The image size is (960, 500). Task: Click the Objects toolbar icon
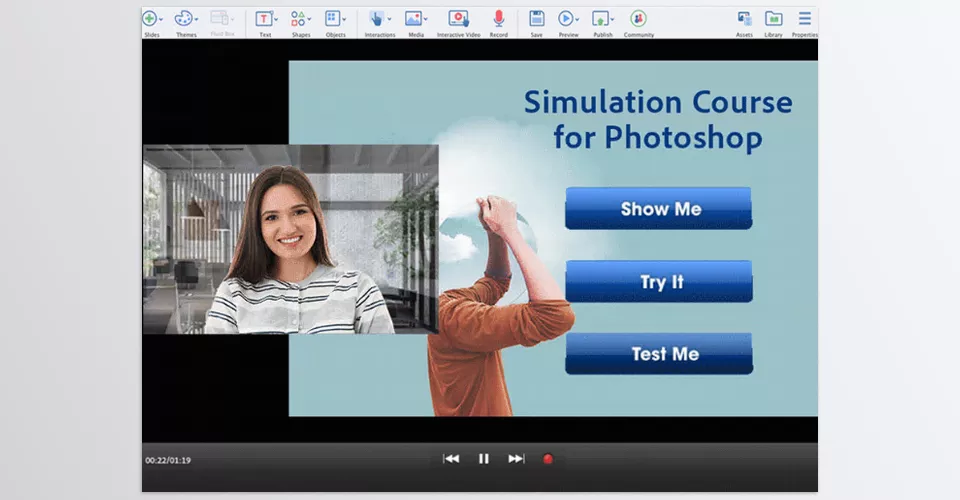click(332, 18)
